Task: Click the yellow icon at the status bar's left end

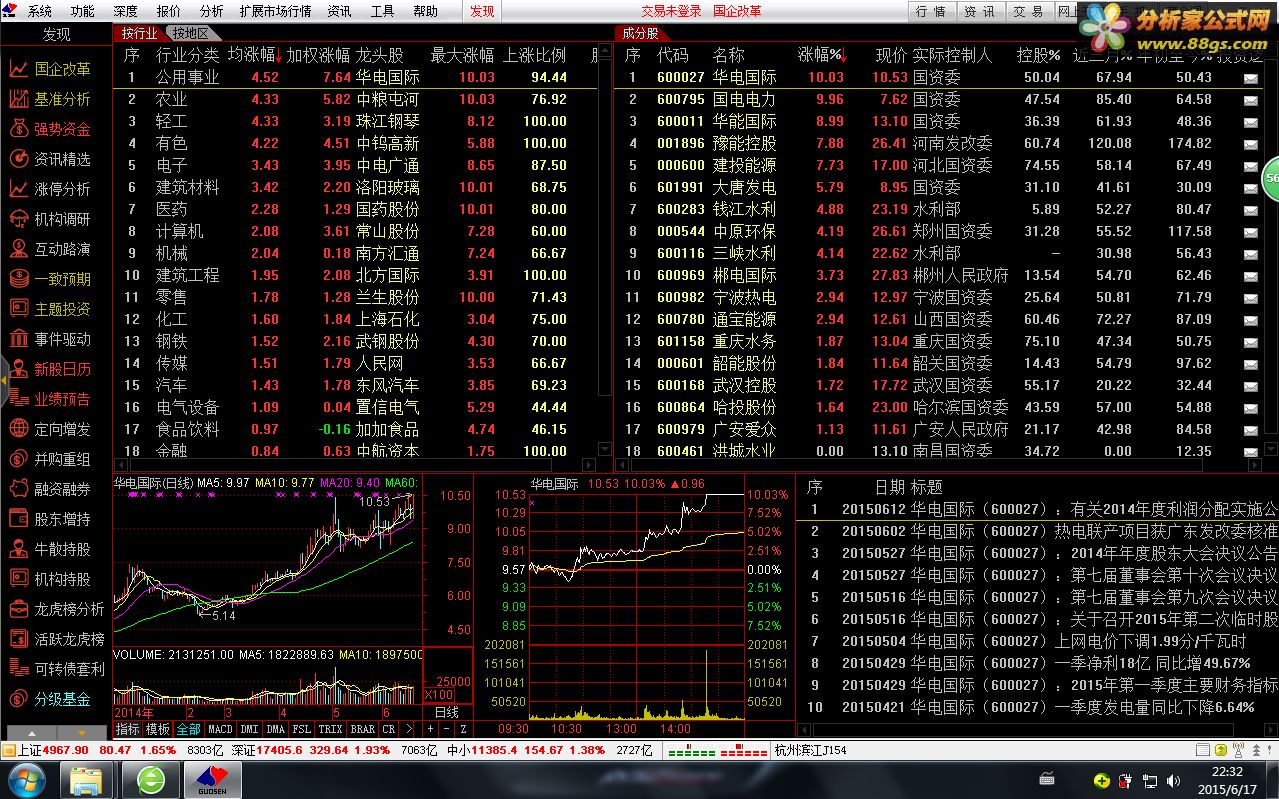Action: coord(9,750)
